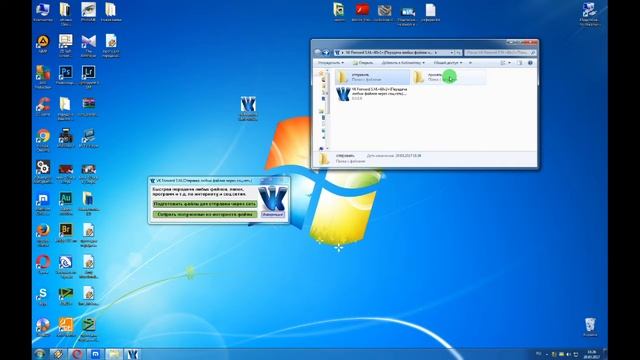Click the Explorer help icon
Viewport: 640px width, 360px height.
(530, 63)
